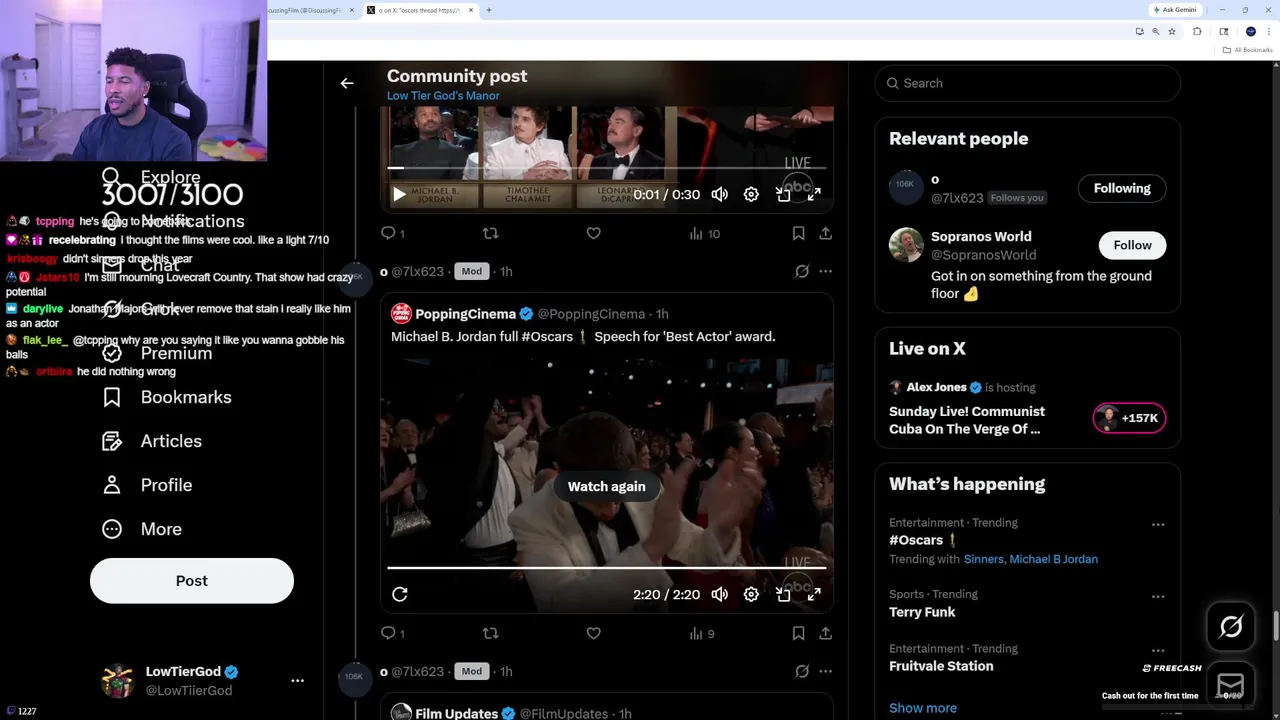Open Premium in the sidebar
Image resolution: width=1280 pixels, height=720 pixels.
(x=158, y=353)
